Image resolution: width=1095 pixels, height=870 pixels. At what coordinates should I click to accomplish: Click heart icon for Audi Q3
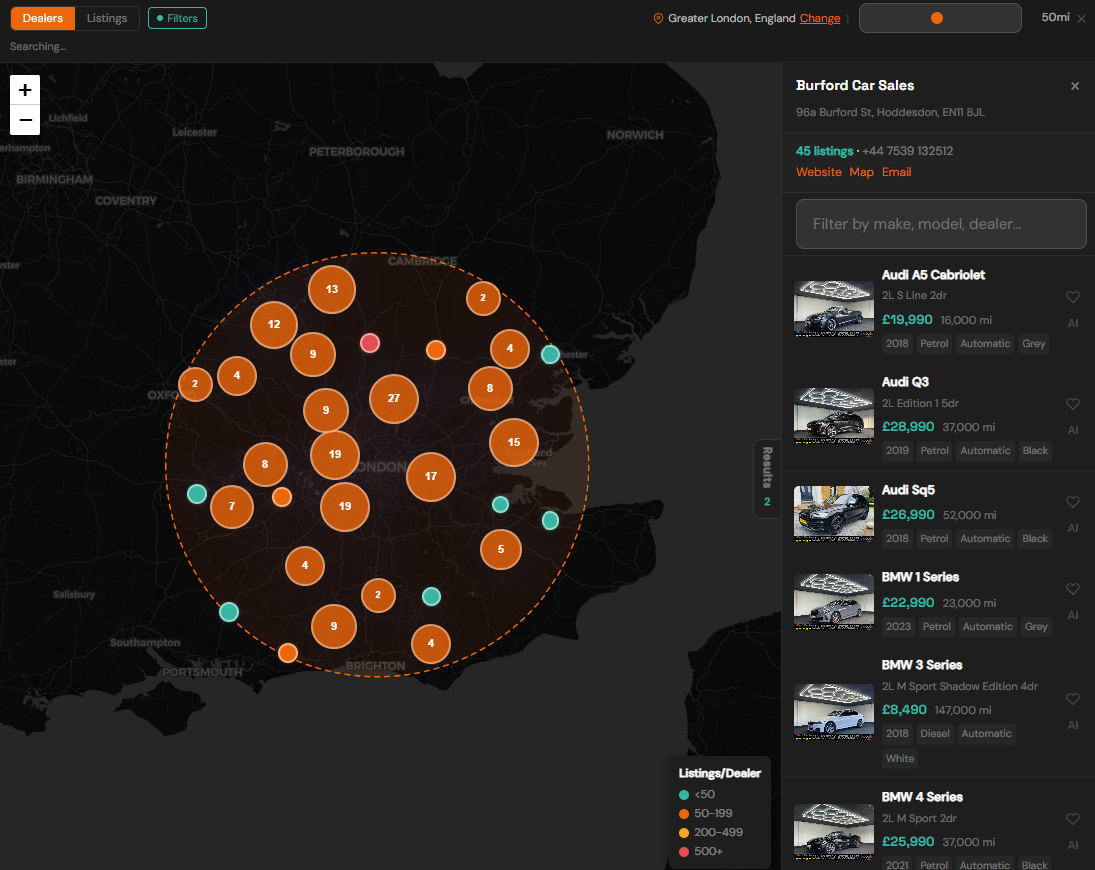1073,404
